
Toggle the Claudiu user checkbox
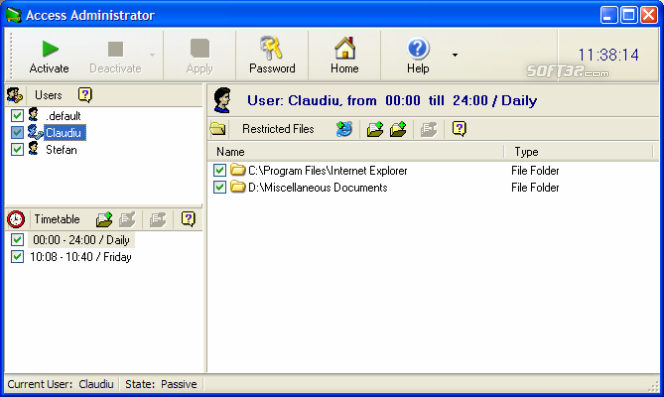pos(17,132)
